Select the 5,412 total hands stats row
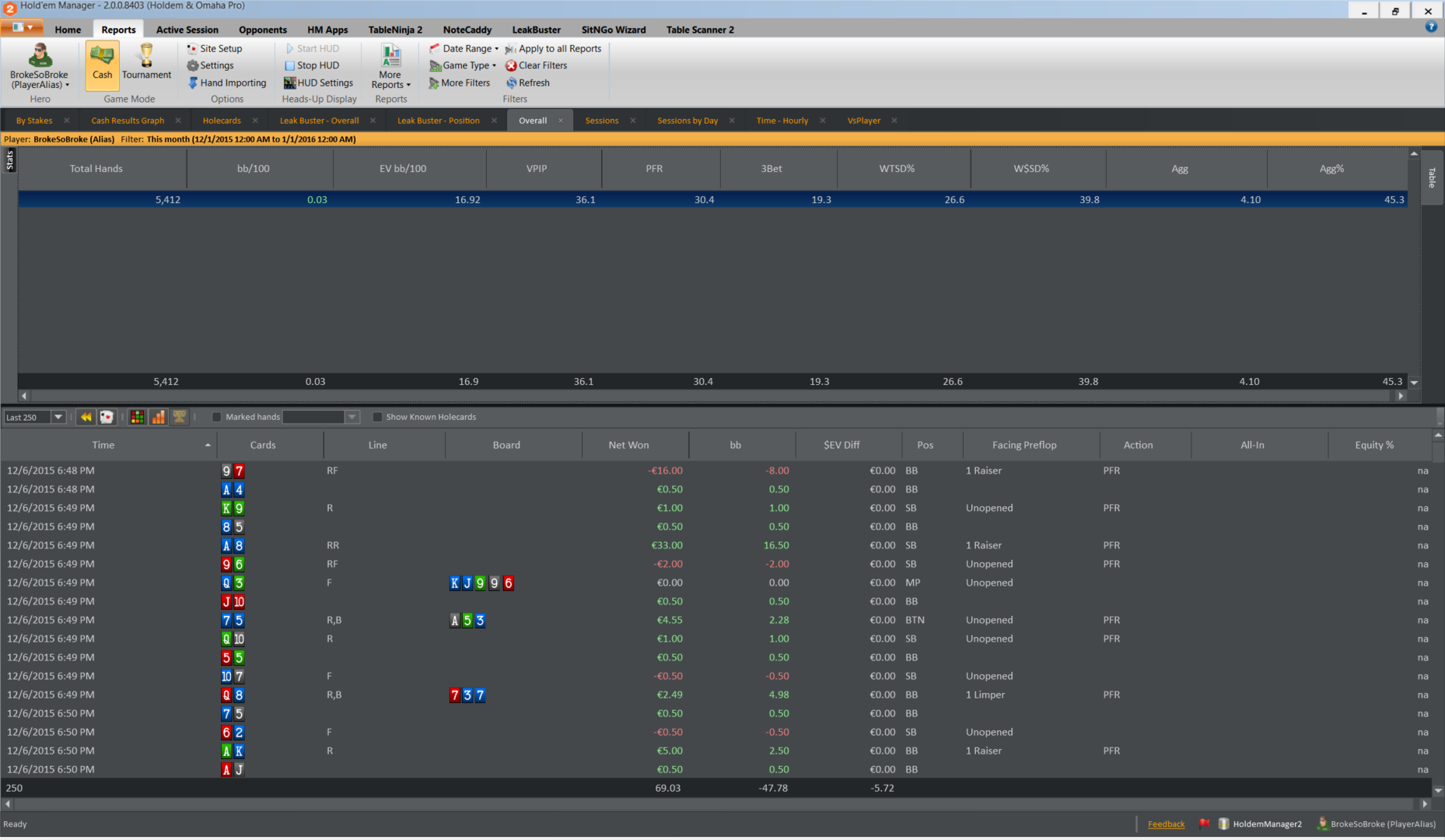The width and height of the screenshot is (1445, 840). [x=712, y=200]
